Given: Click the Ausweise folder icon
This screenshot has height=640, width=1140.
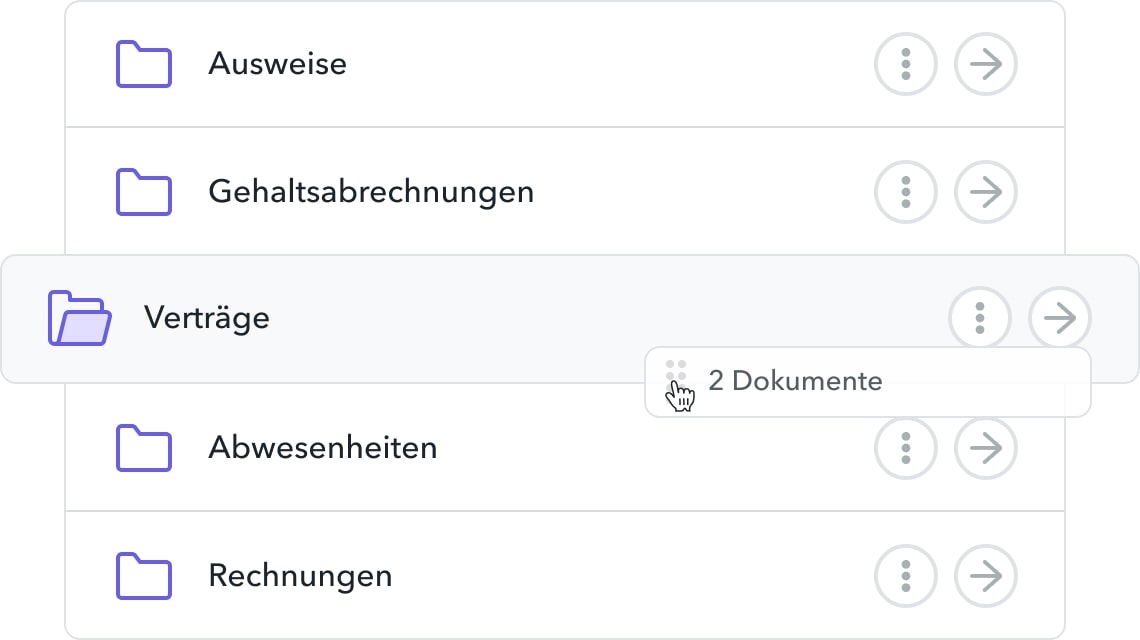Looking at the screenshot, I should (144, 64).
